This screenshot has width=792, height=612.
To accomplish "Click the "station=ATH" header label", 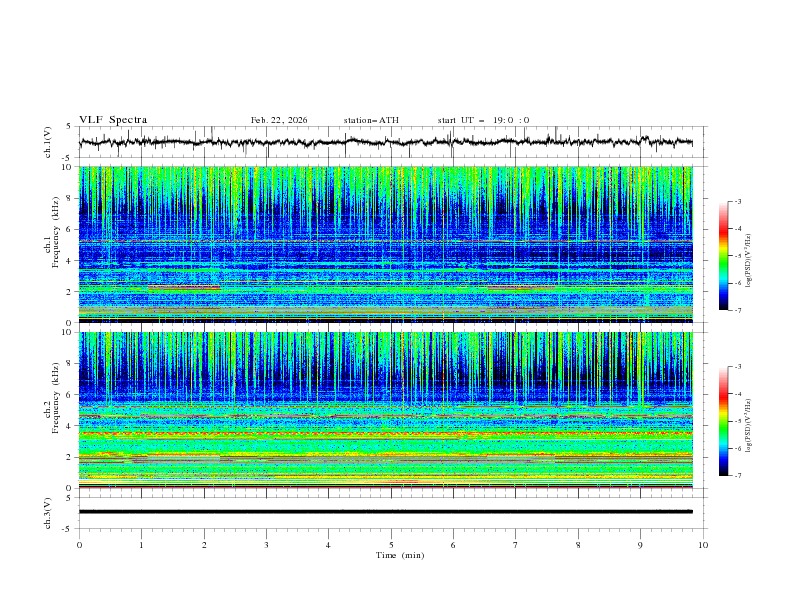I will pyautogui.click(x=371, y=120).
